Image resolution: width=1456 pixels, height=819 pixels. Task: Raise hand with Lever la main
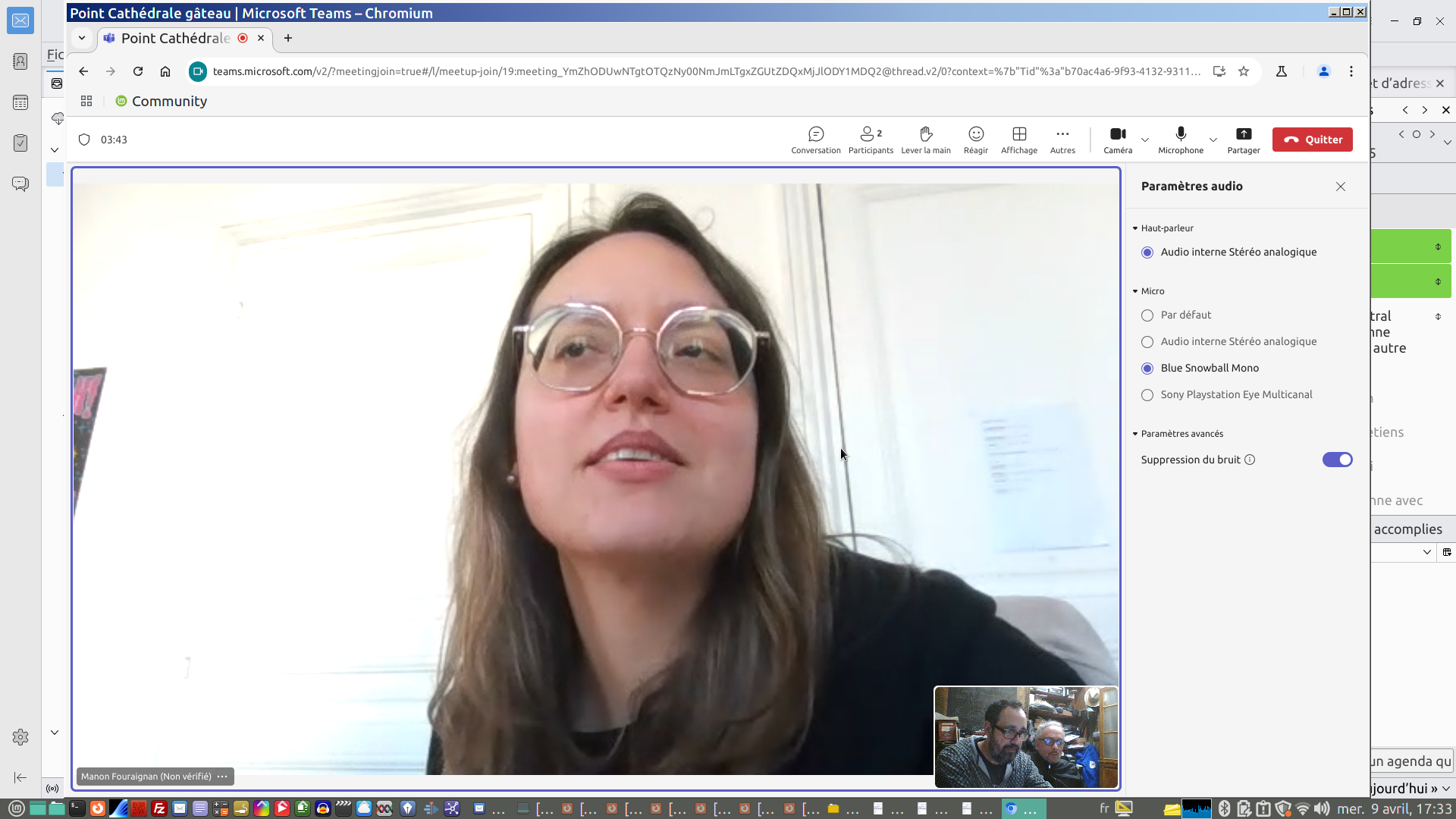pos(925,140)
